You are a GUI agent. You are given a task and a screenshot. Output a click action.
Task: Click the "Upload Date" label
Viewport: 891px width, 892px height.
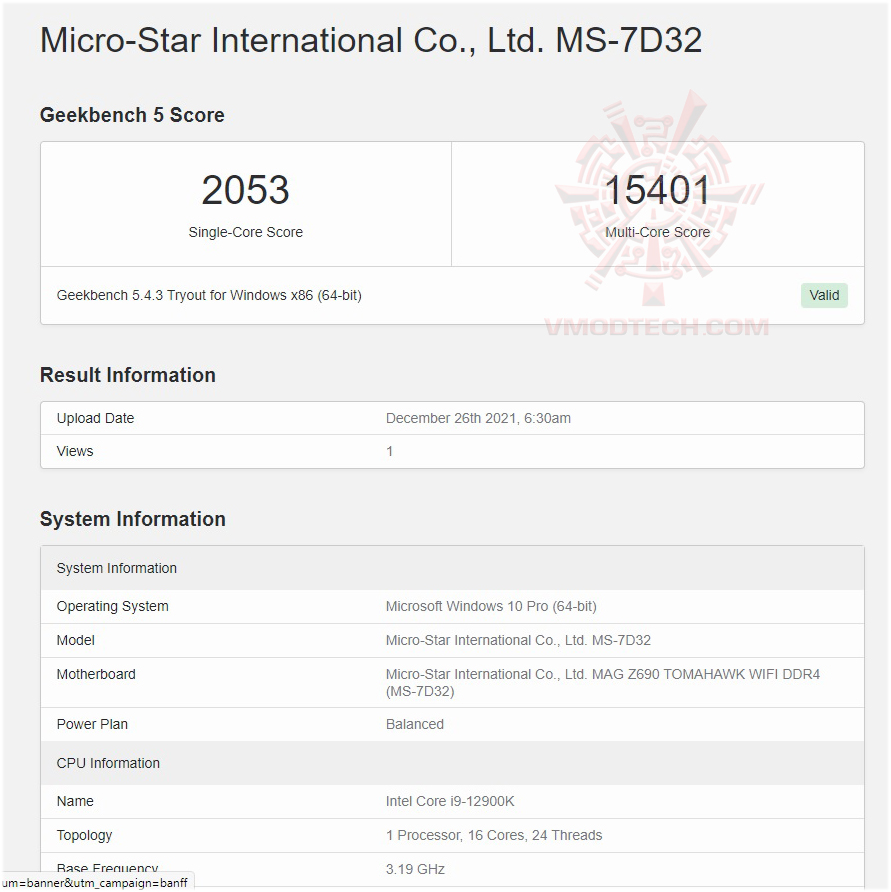tap(95, 418)
